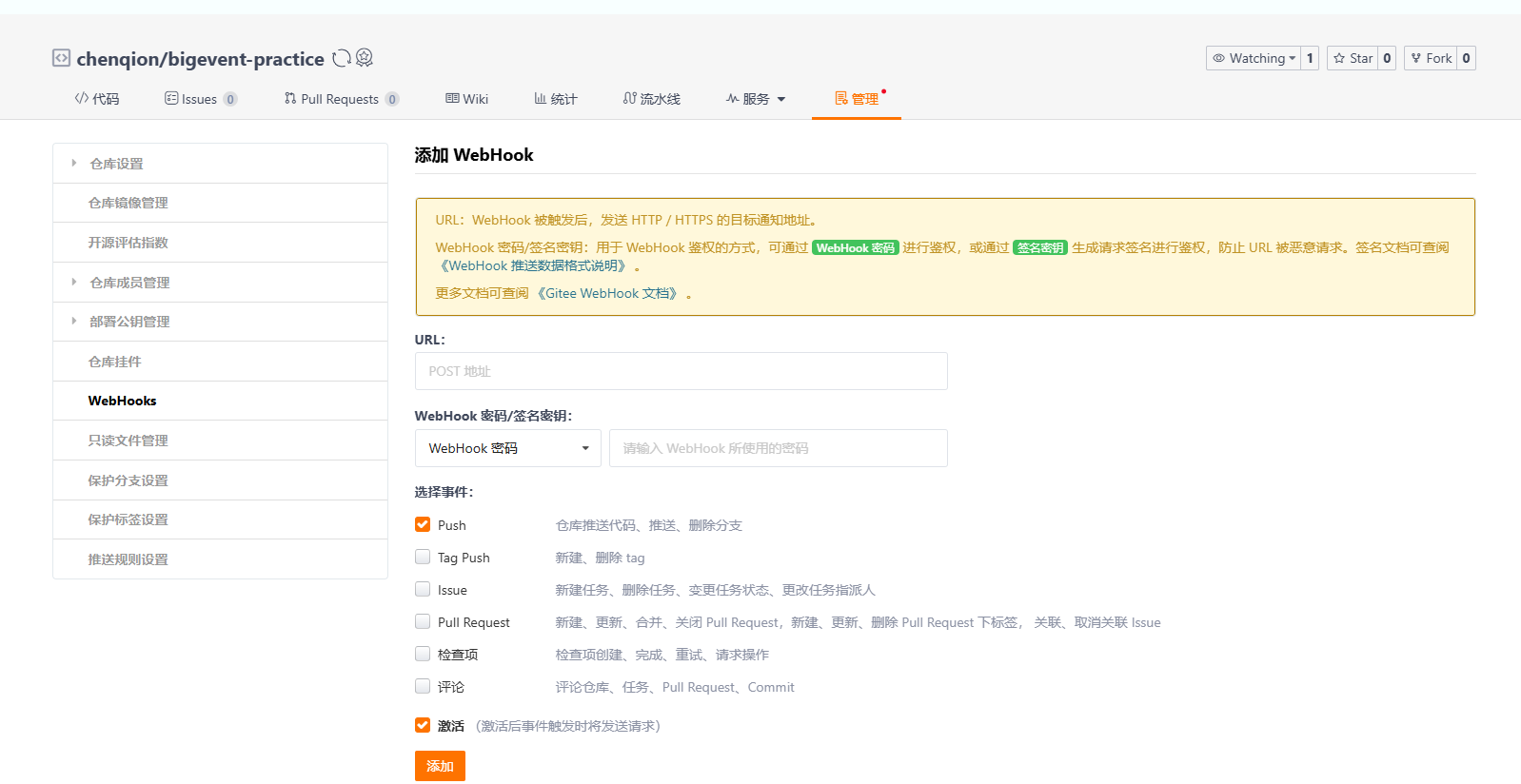Click the URL POST 地址 input field
The width and height of the screenshot is (1521, 784).
(x=681, y=371)
